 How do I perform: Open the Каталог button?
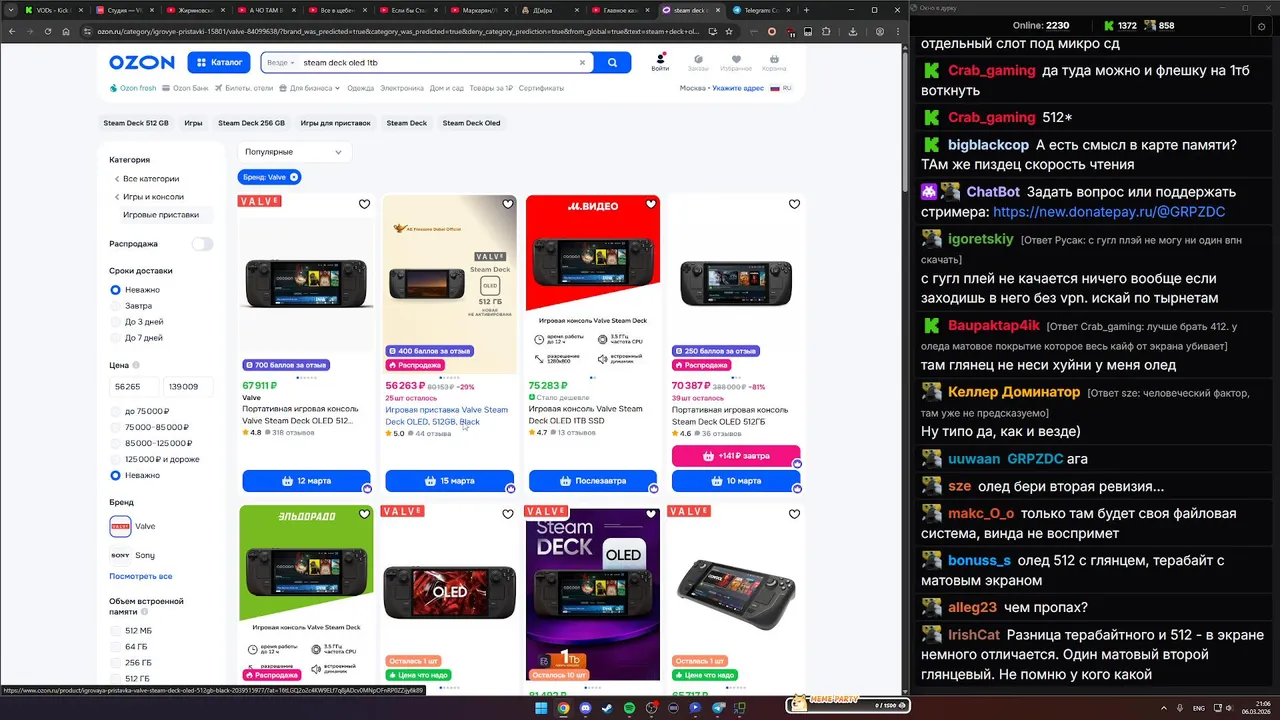(219, 62)
